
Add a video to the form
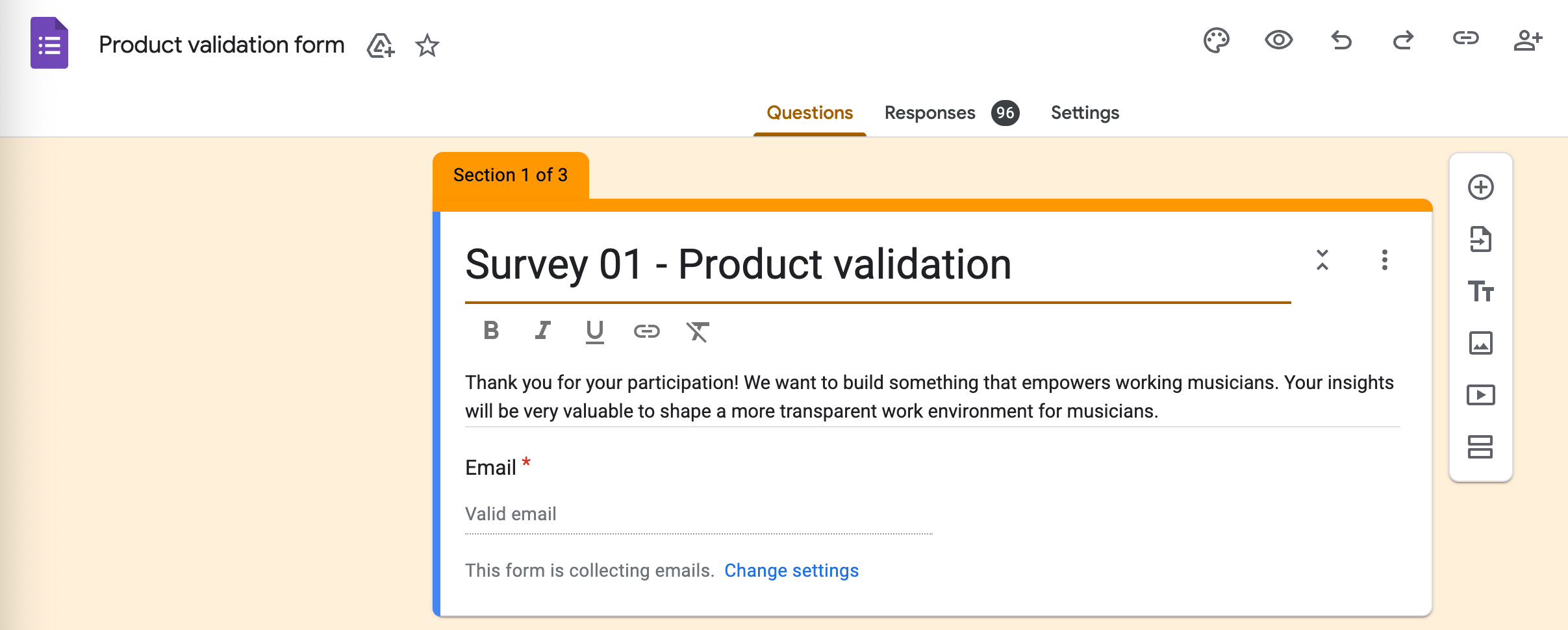tap(1480, 395)
